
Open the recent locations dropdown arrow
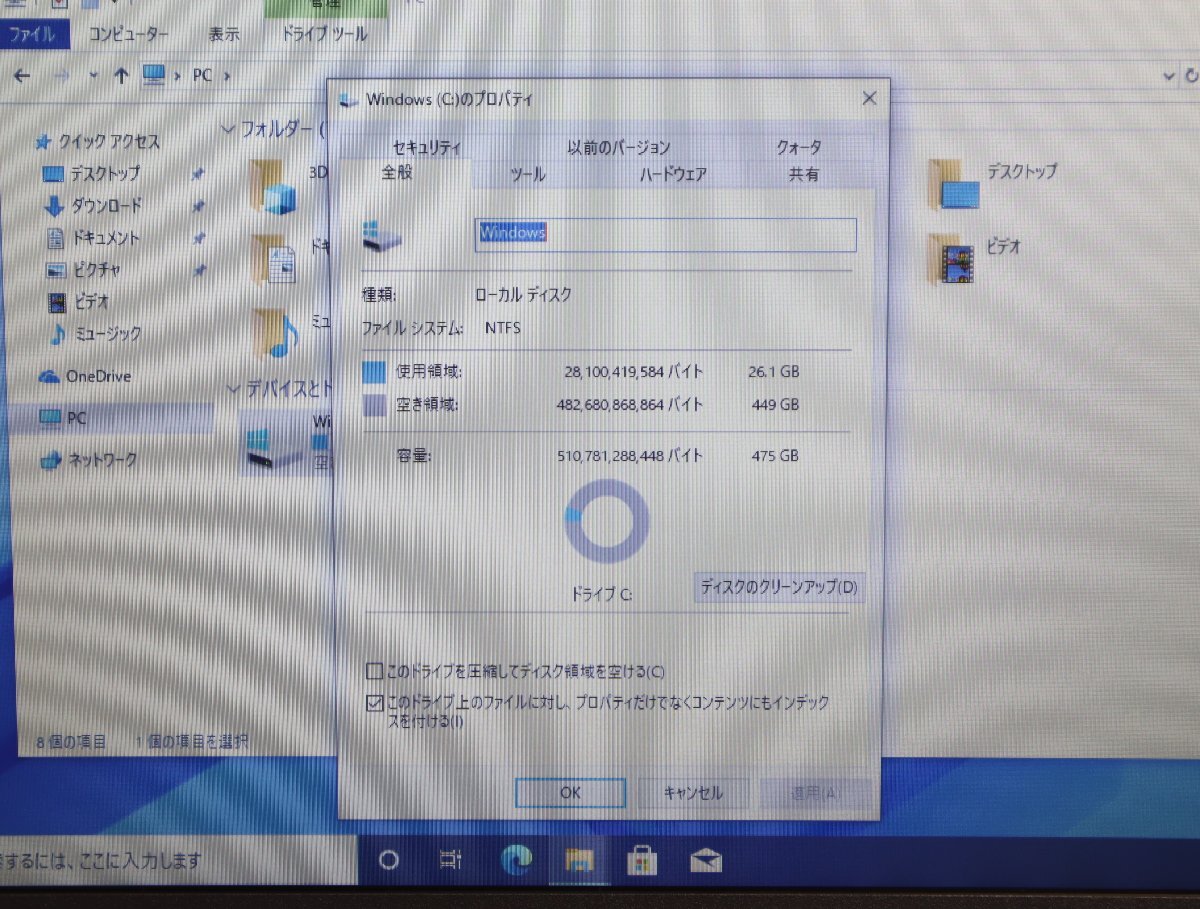tap(94, 76)
